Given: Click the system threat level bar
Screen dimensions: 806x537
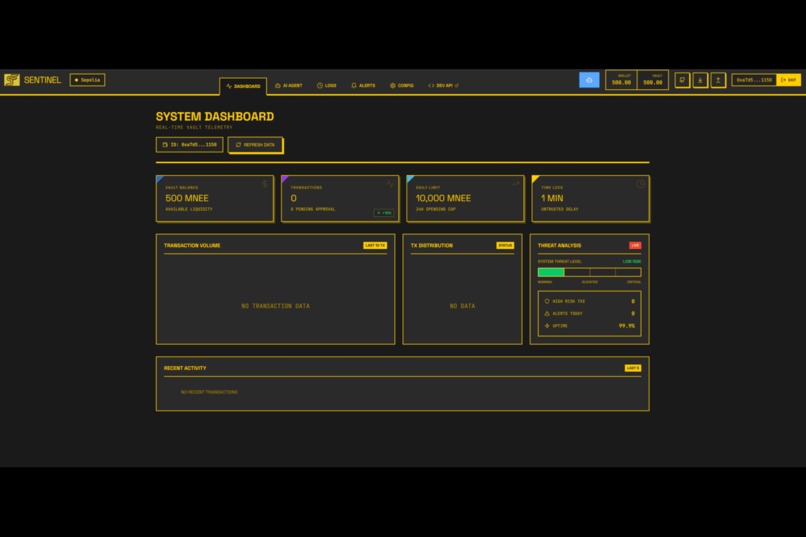Looking at the screenshot, I should click(x=589, y=272).
